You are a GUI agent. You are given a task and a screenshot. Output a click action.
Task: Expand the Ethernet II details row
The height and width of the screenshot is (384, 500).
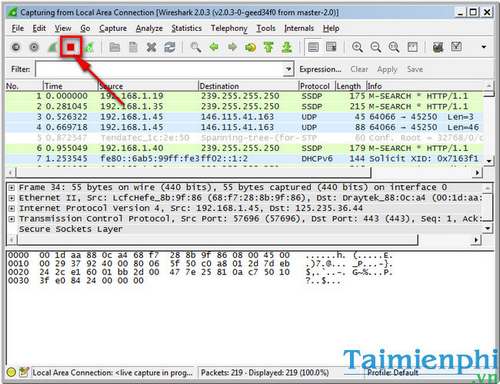click(x=11, y=198)
